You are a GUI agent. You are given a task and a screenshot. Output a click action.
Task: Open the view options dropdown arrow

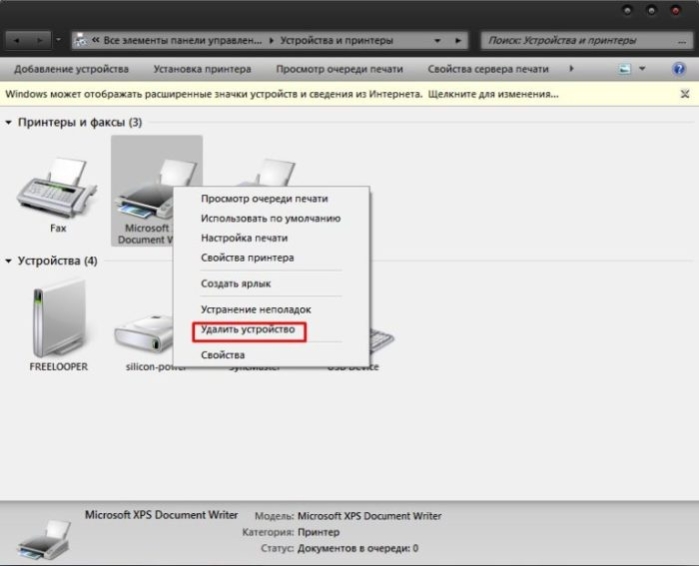tap(642, 69)
